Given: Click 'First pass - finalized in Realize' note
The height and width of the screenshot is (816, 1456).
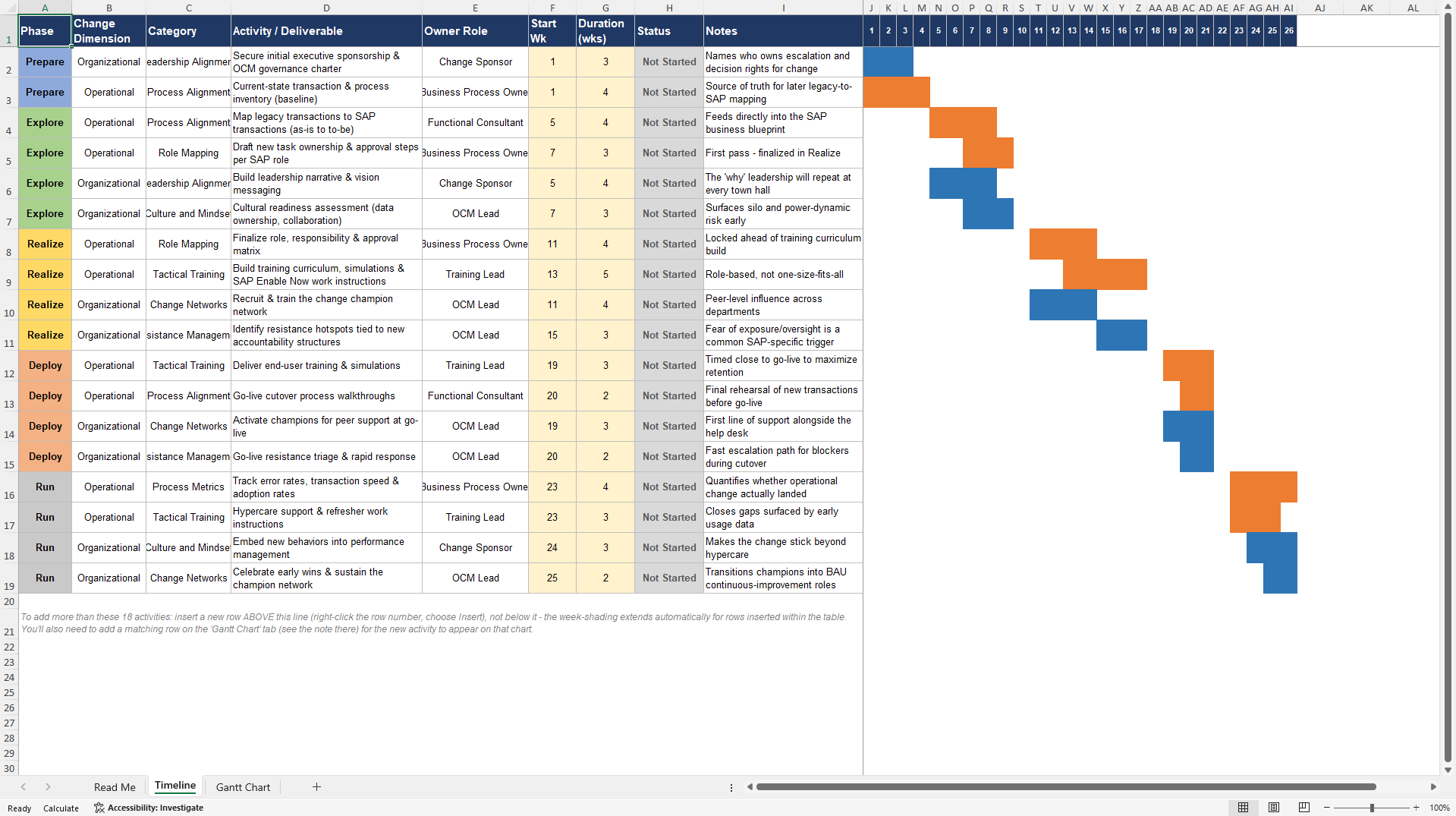Looking at the screenshot, I should [783, 153].
